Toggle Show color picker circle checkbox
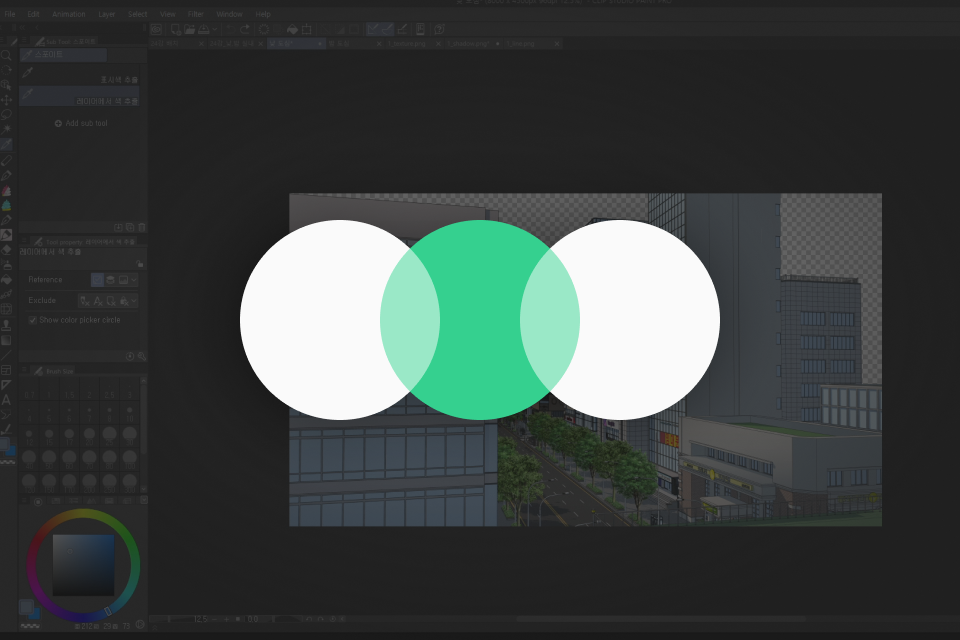 click(x=32, y=320)
